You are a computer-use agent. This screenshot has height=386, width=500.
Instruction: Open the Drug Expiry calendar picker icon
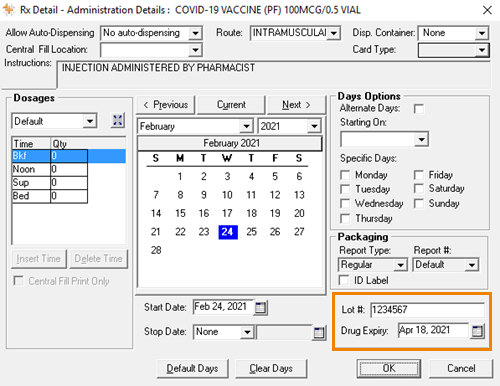tap(477, 331)
